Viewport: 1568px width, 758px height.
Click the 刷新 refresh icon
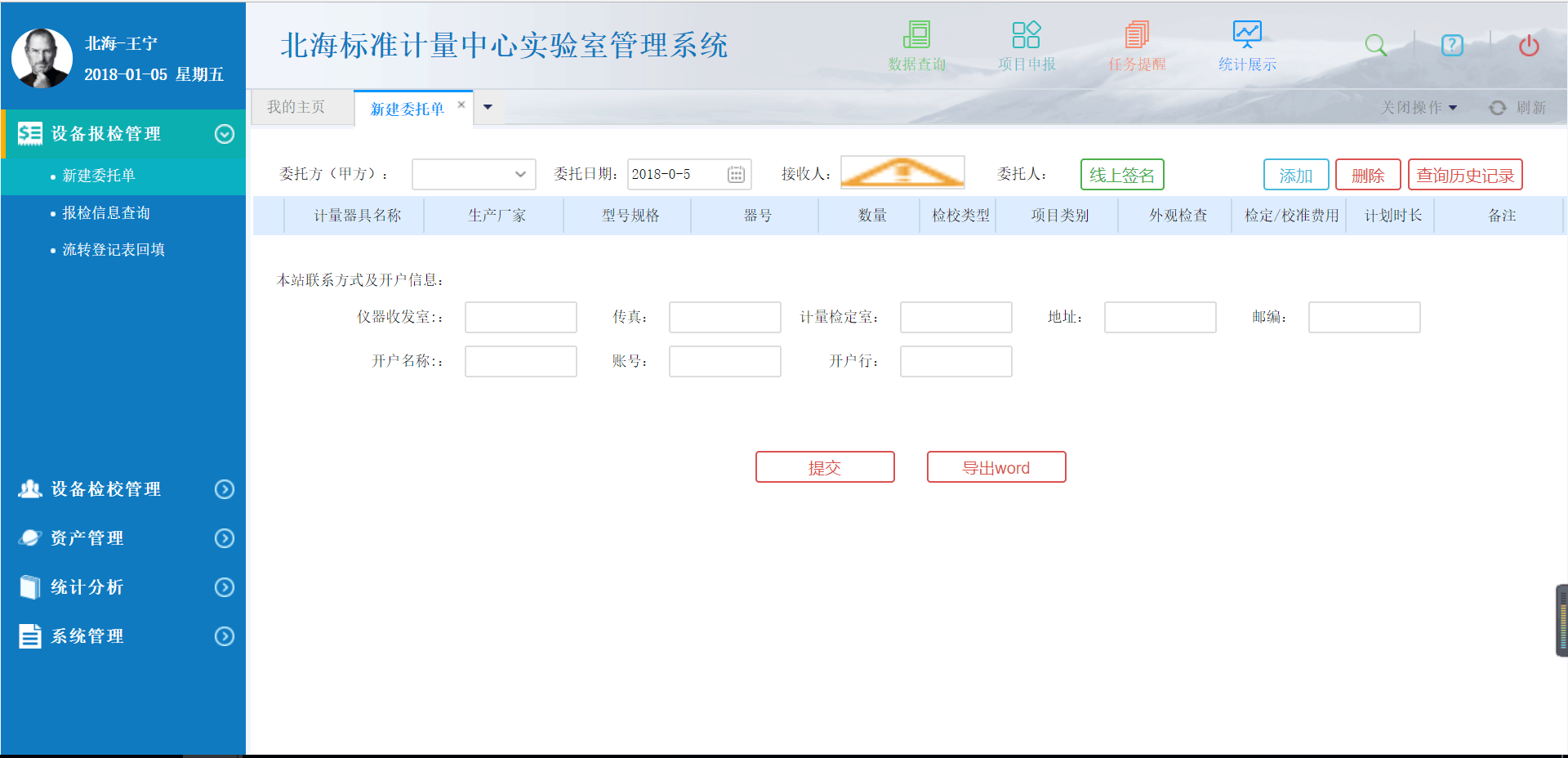(x=1497, y=108)
